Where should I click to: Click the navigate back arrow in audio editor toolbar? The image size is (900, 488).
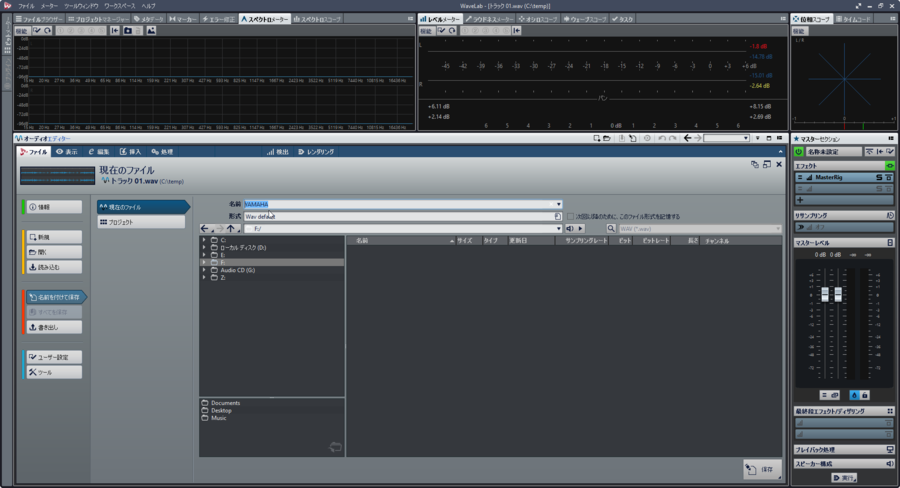[688, 138]
